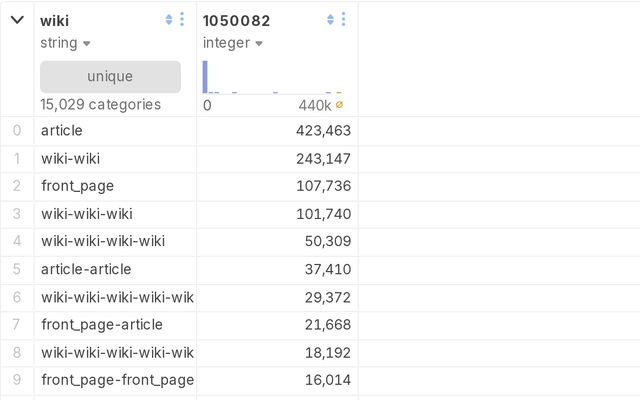Select the 'front_page' cell
This screenshot has height=400, width=640.
pos(77,186)
